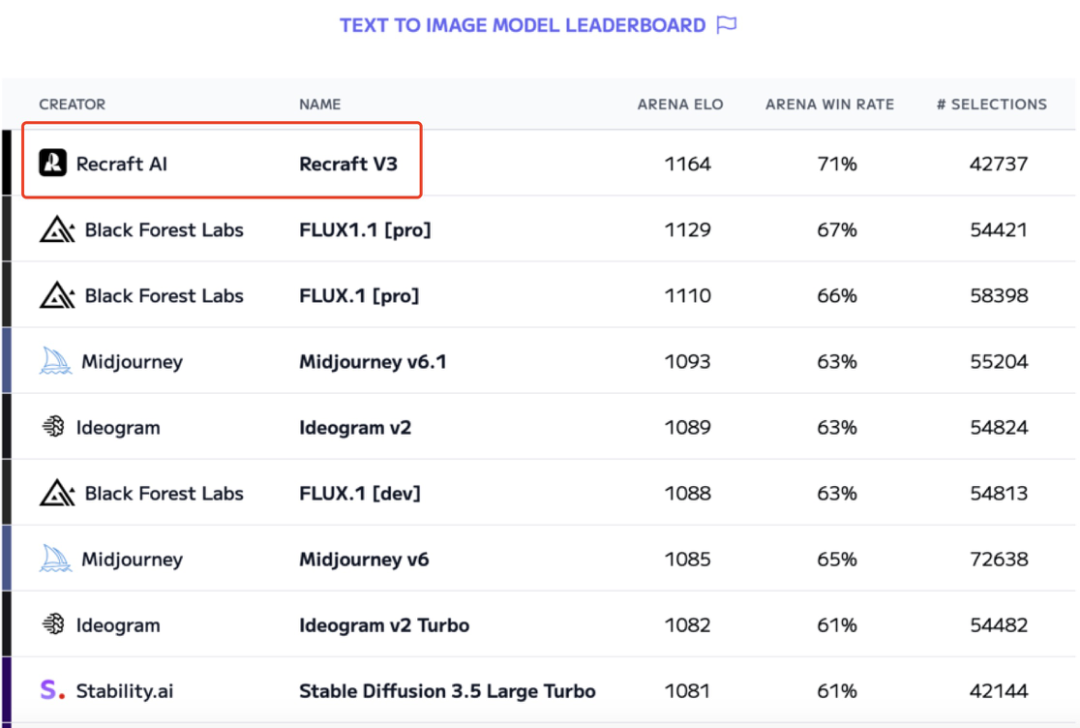Click the 65% win rate cell
1080x728 pixels.
coord(837,559)
